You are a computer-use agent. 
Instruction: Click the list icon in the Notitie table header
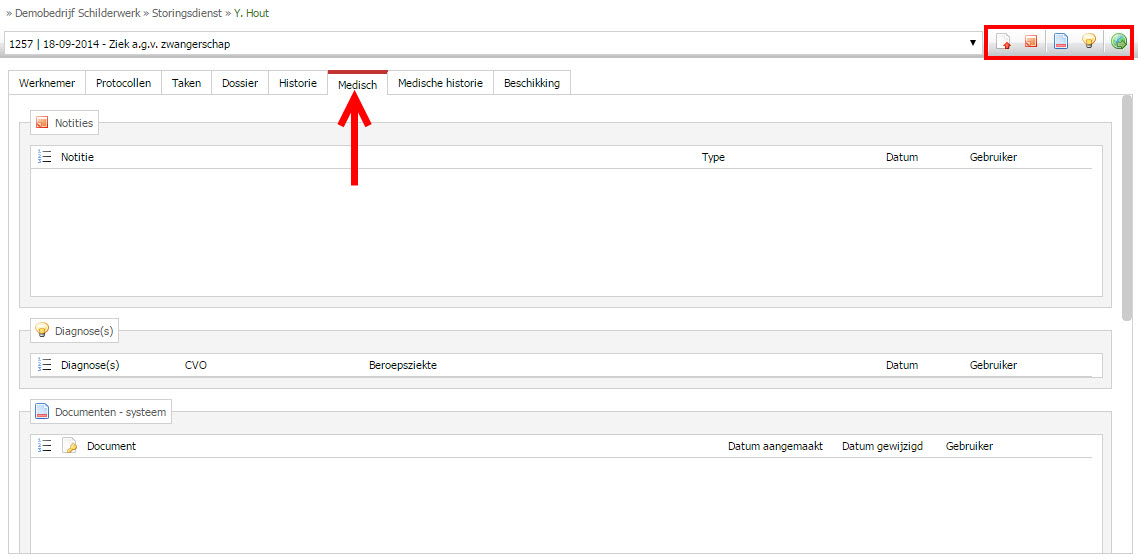pos(44,157)
